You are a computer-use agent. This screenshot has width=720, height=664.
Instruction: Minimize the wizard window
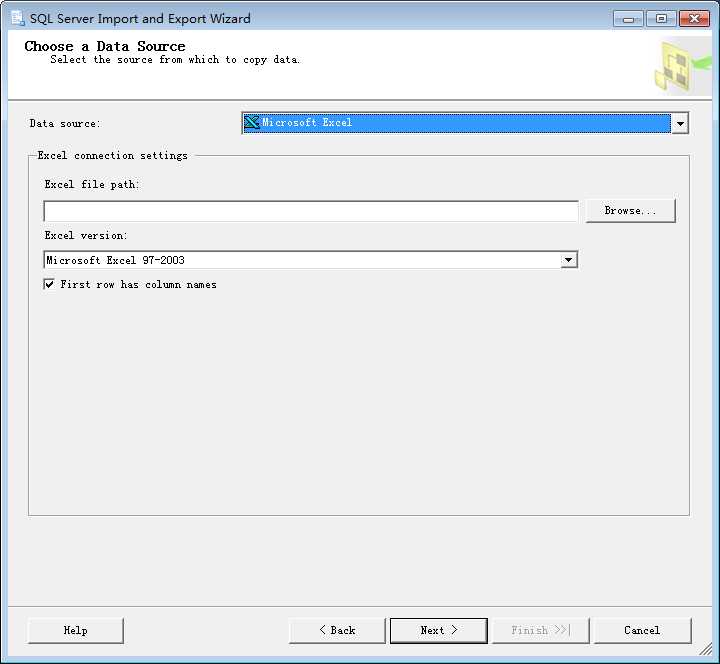(x=628, y=19)
